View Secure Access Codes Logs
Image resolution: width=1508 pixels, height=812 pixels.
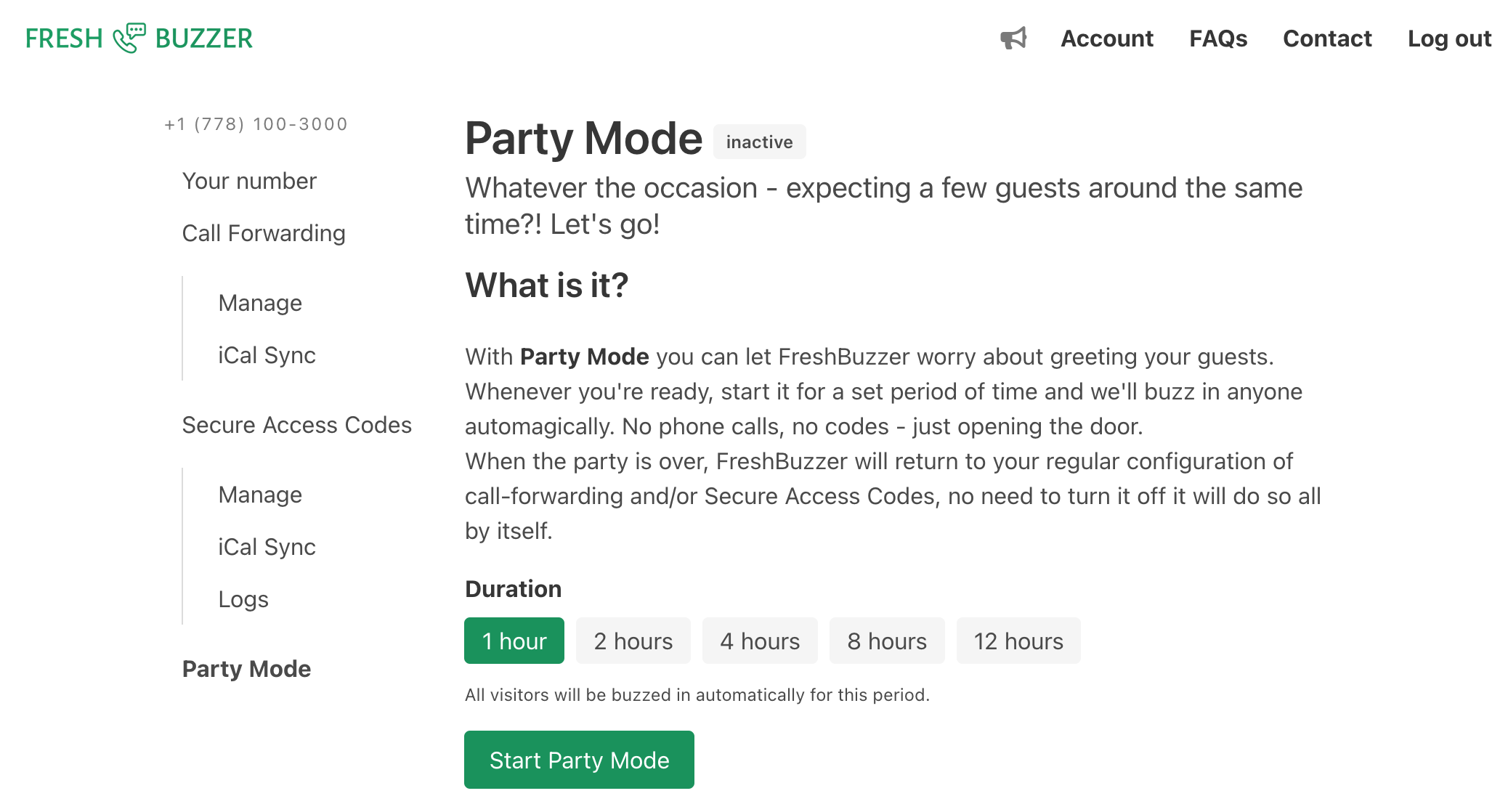click(x=243, y=599)
